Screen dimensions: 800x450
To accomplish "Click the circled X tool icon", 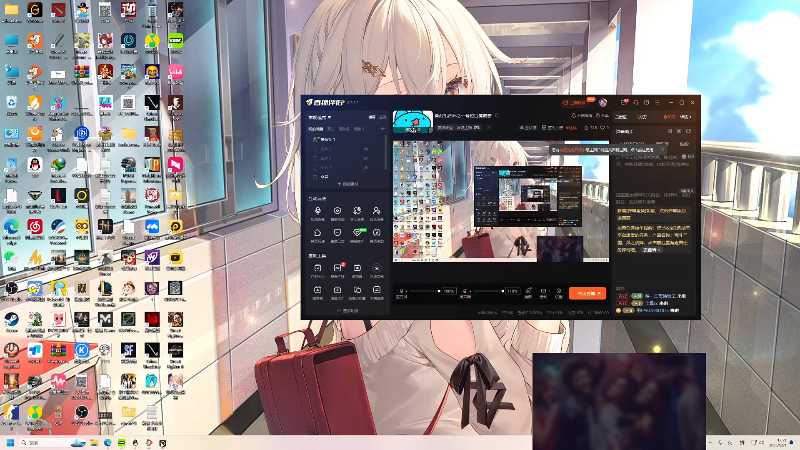I will (x=377, y=268).
